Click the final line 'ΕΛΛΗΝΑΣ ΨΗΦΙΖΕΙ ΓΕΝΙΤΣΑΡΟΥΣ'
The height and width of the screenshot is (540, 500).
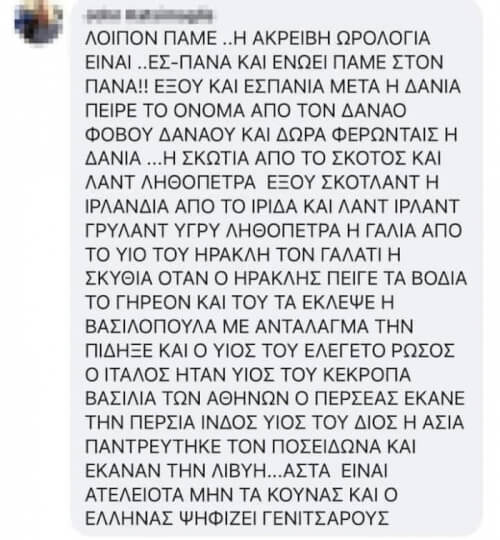click(x=237, y=517)
